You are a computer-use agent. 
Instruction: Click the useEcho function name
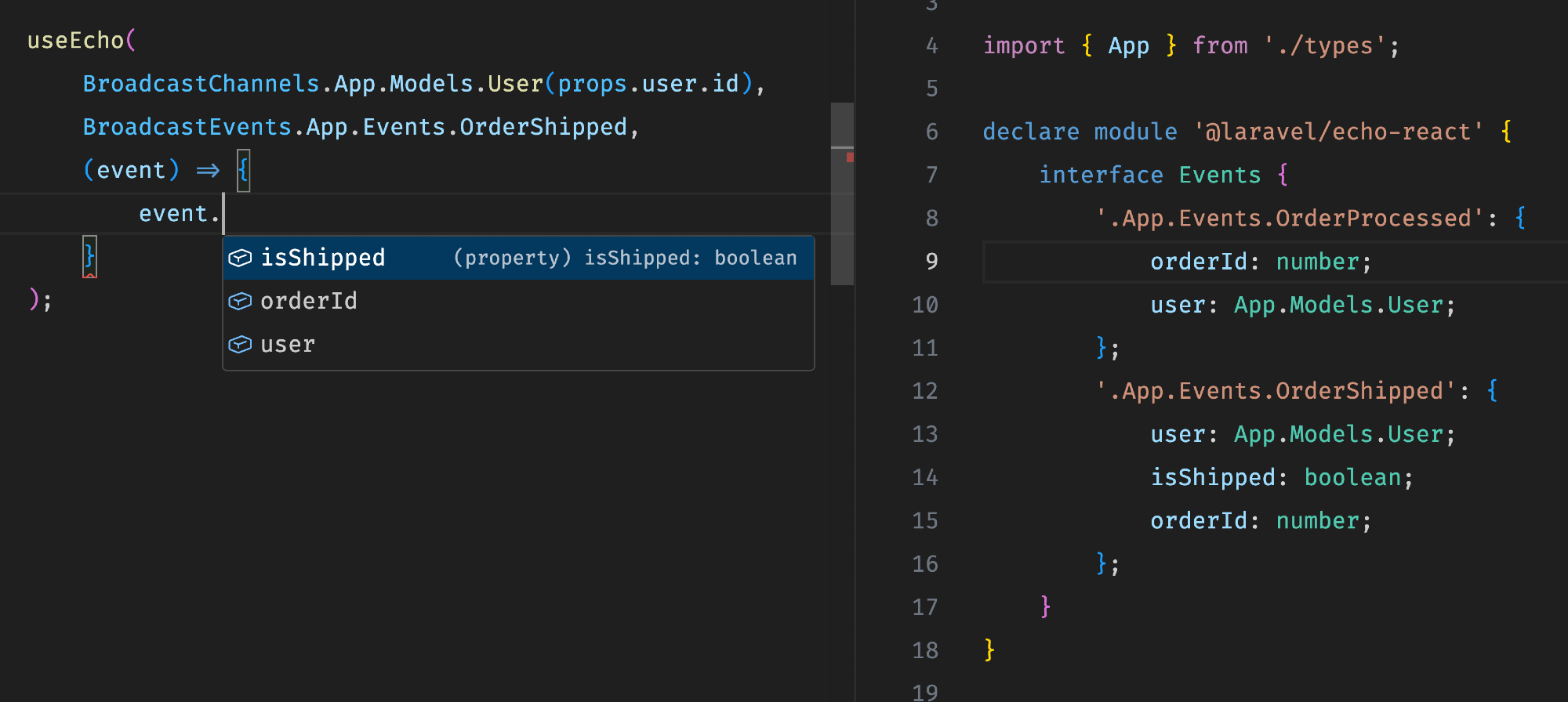click(75, 40)
